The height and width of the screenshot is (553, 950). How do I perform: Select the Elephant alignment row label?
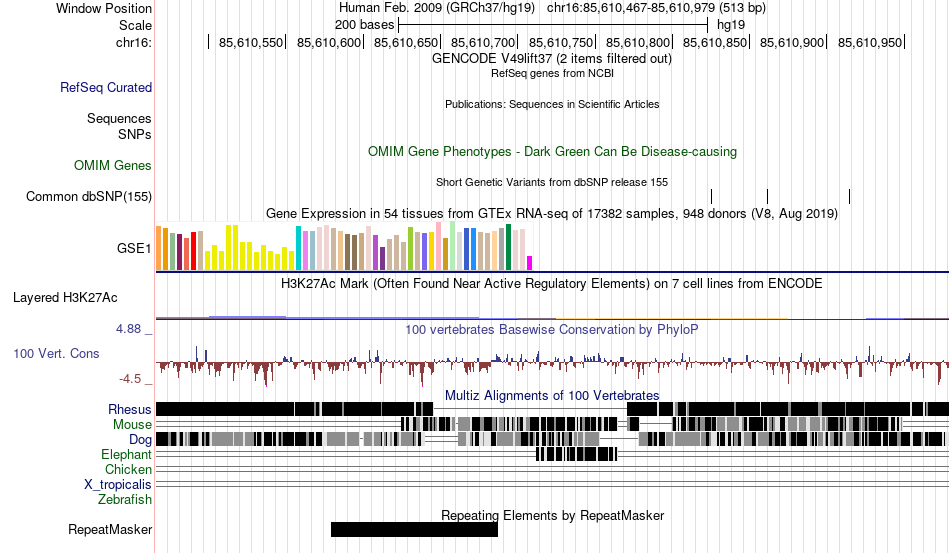pyautogui.click(x=126, y=454)
